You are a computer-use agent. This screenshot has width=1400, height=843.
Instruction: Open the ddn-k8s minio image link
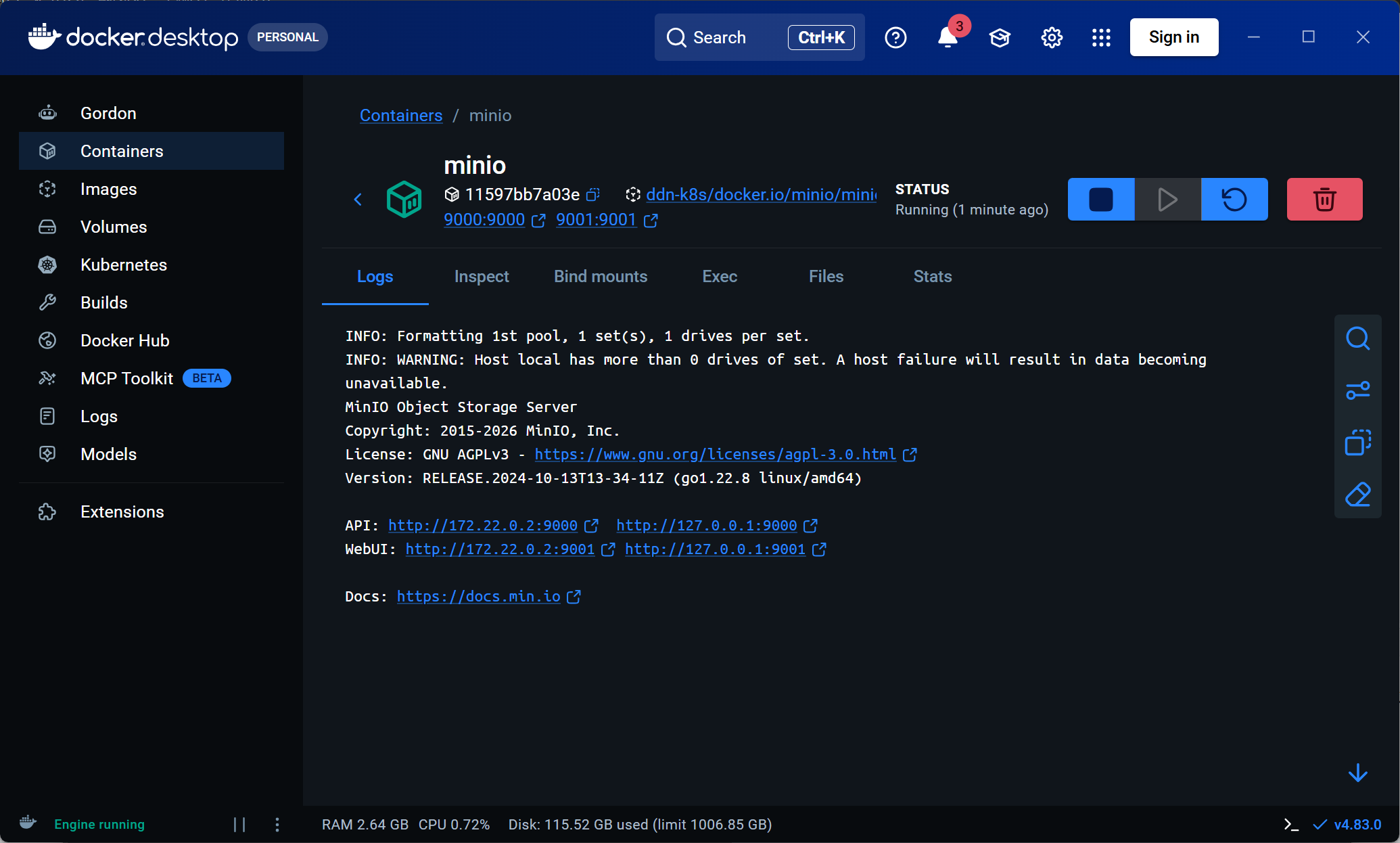pyautogui.click(x=761, y=194)
